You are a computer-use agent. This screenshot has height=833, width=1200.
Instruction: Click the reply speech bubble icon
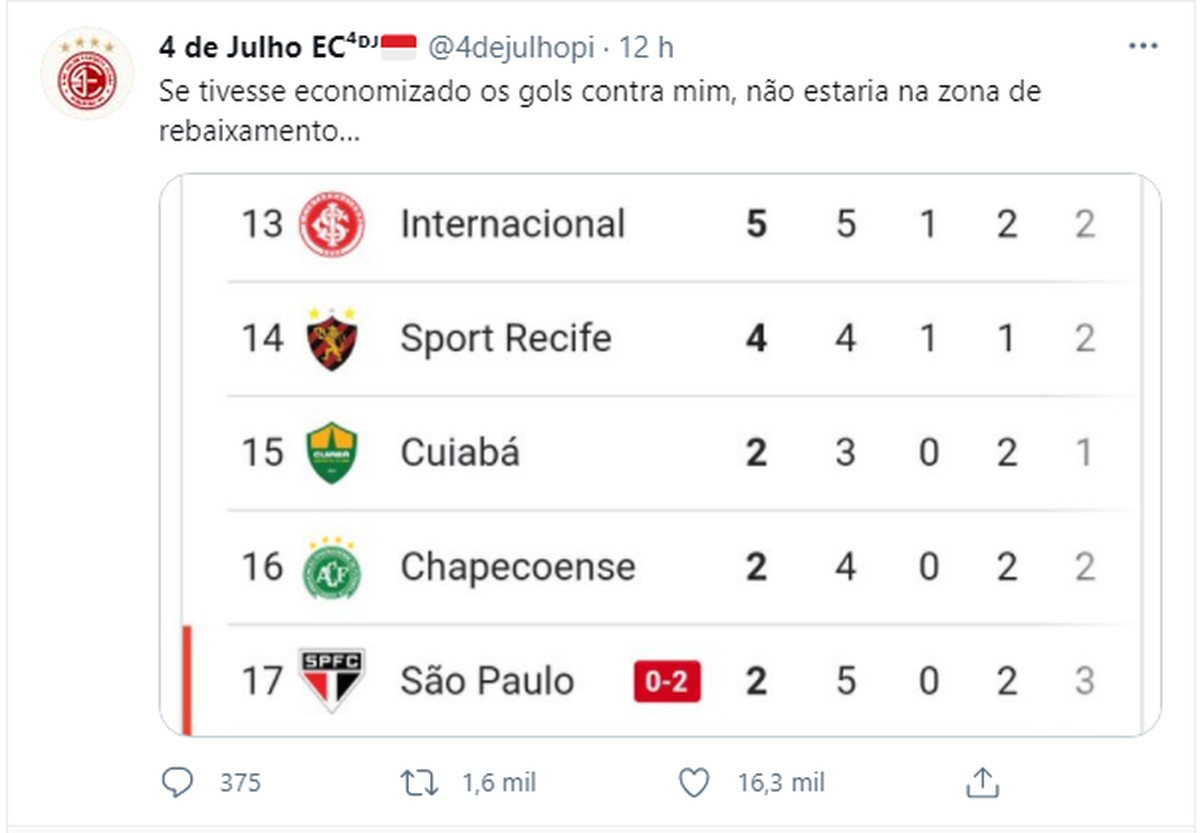coord(177,782)
